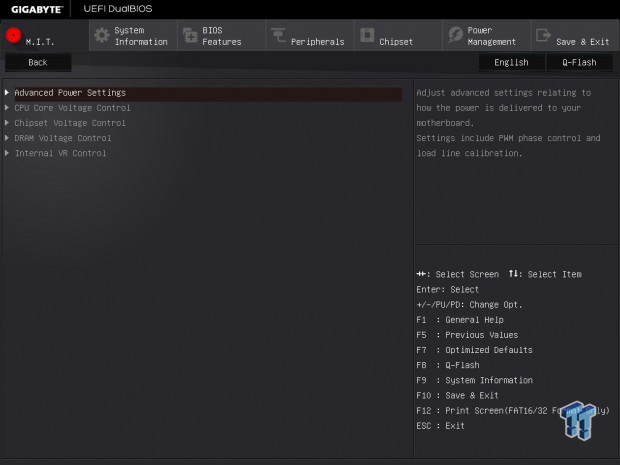This screenshot has width=620, height=465.
Task: Click the BIOS Features chip icon
Action: click(x=190, y=35)
